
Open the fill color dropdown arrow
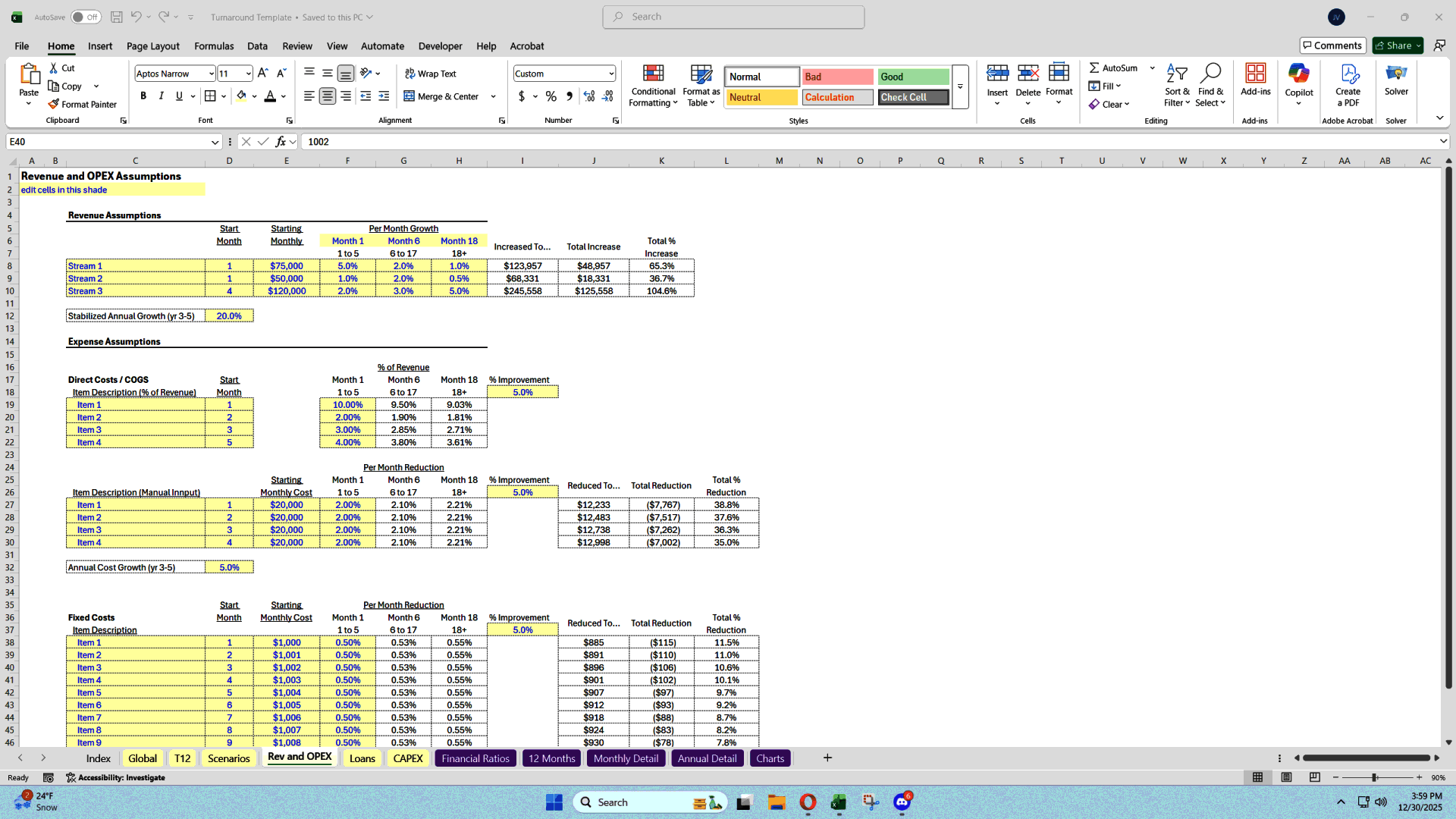[253, 96]
